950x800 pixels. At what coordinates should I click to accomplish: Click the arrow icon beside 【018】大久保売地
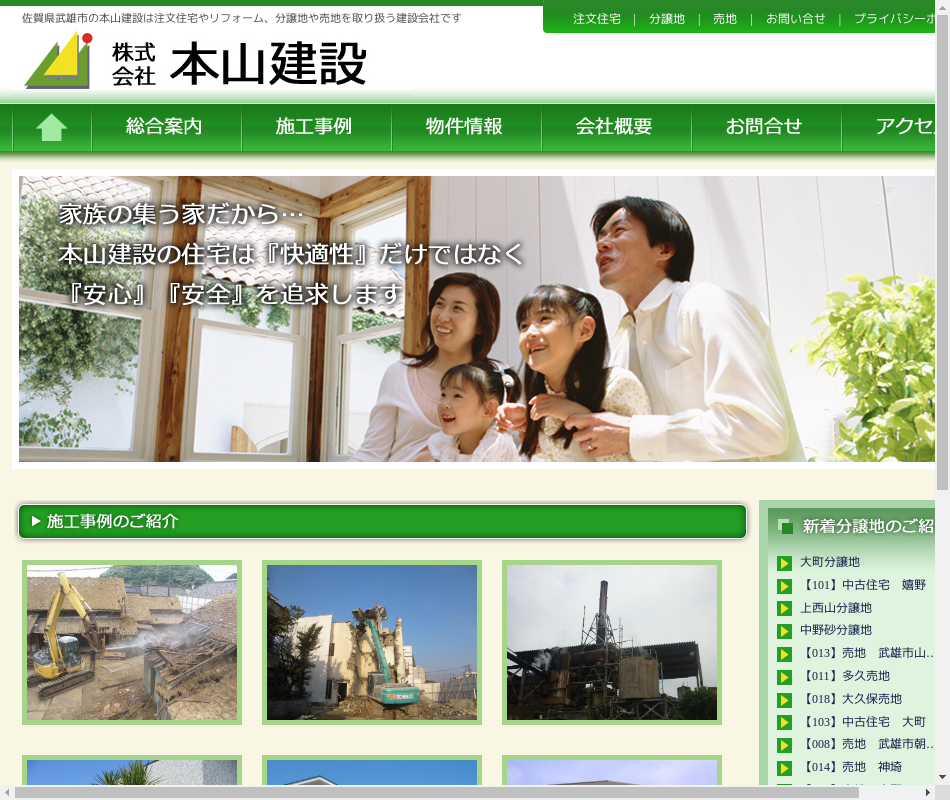(x=784, y=700)
